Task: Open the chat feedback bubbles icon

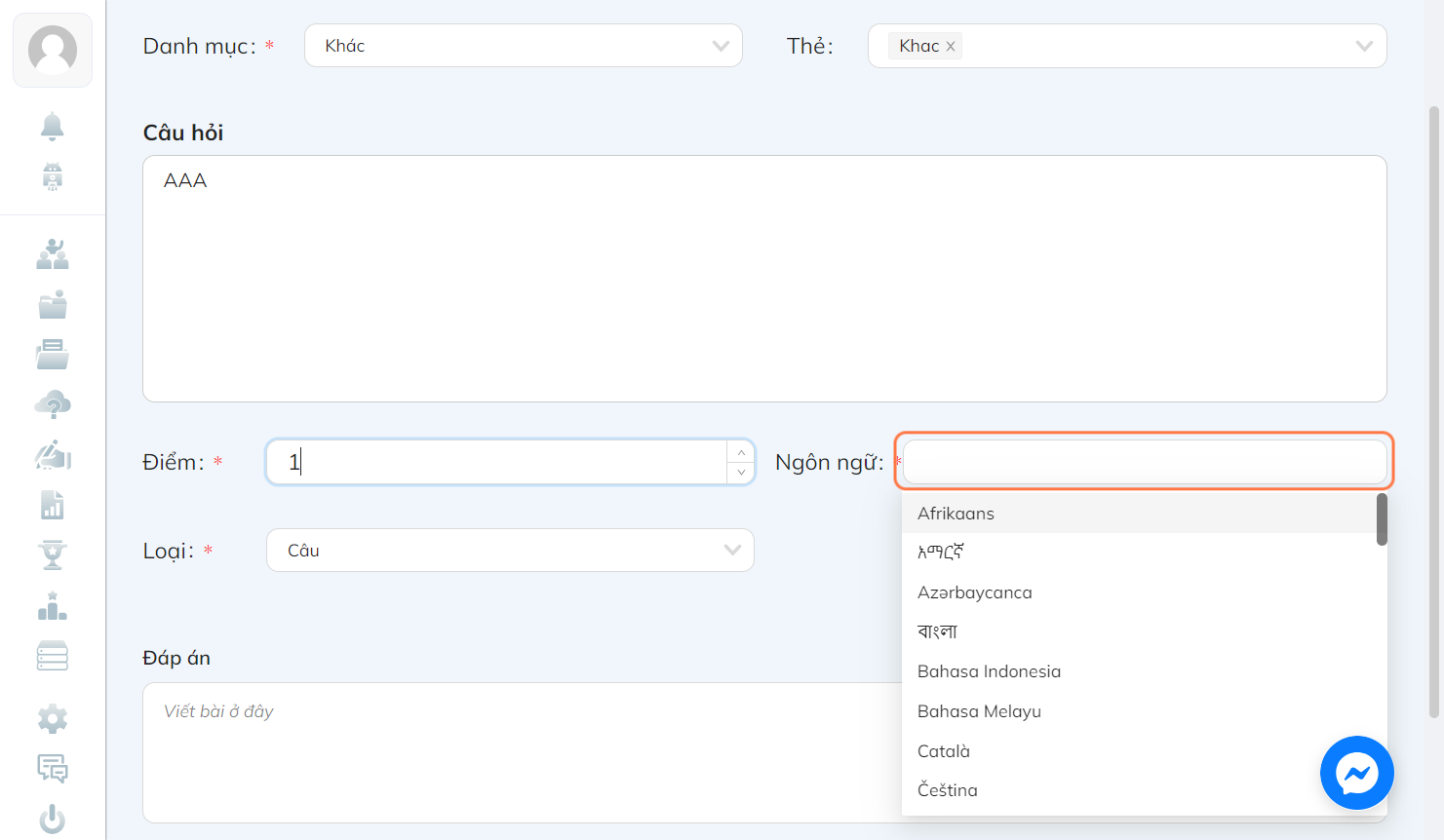Action: [x=53, y=769]
